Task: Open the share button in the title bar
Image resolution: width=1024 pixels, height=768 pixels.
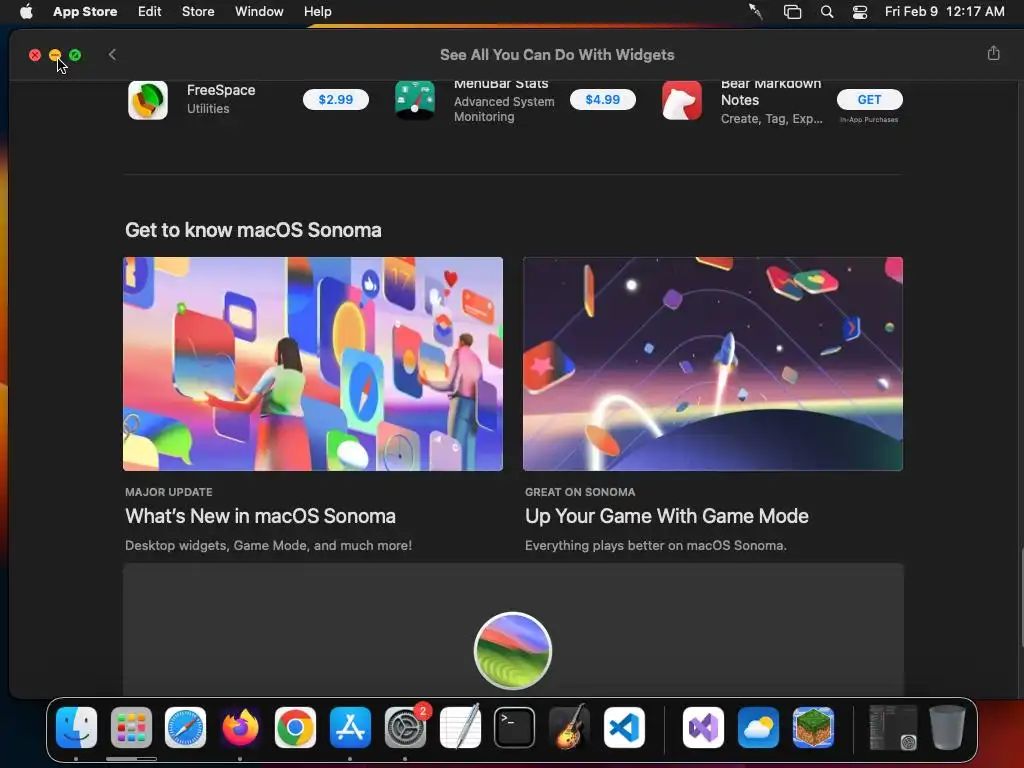Action: [x=993, y=53]
